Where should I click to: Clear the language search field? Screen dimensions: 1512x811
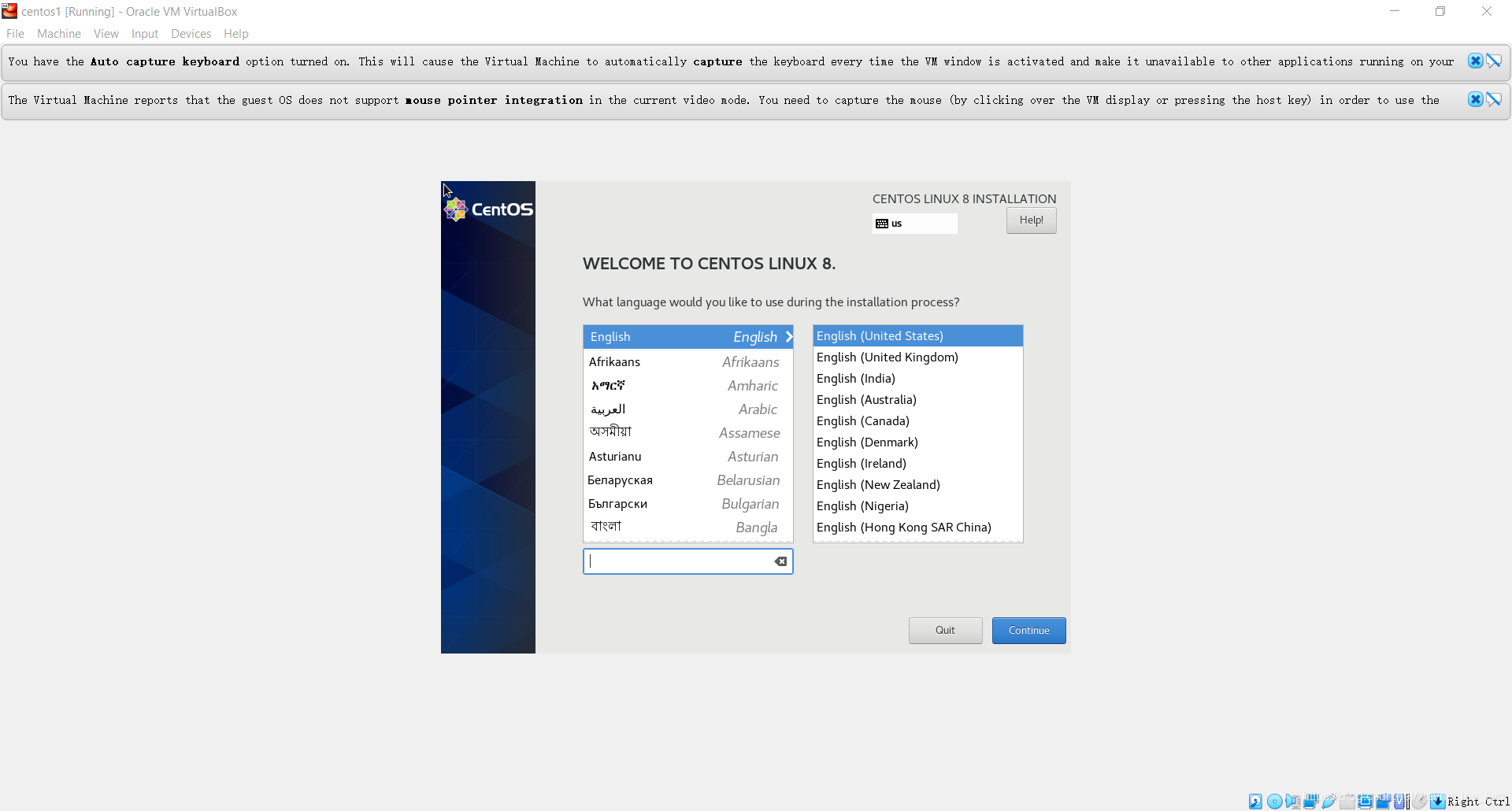pos(780,561)
